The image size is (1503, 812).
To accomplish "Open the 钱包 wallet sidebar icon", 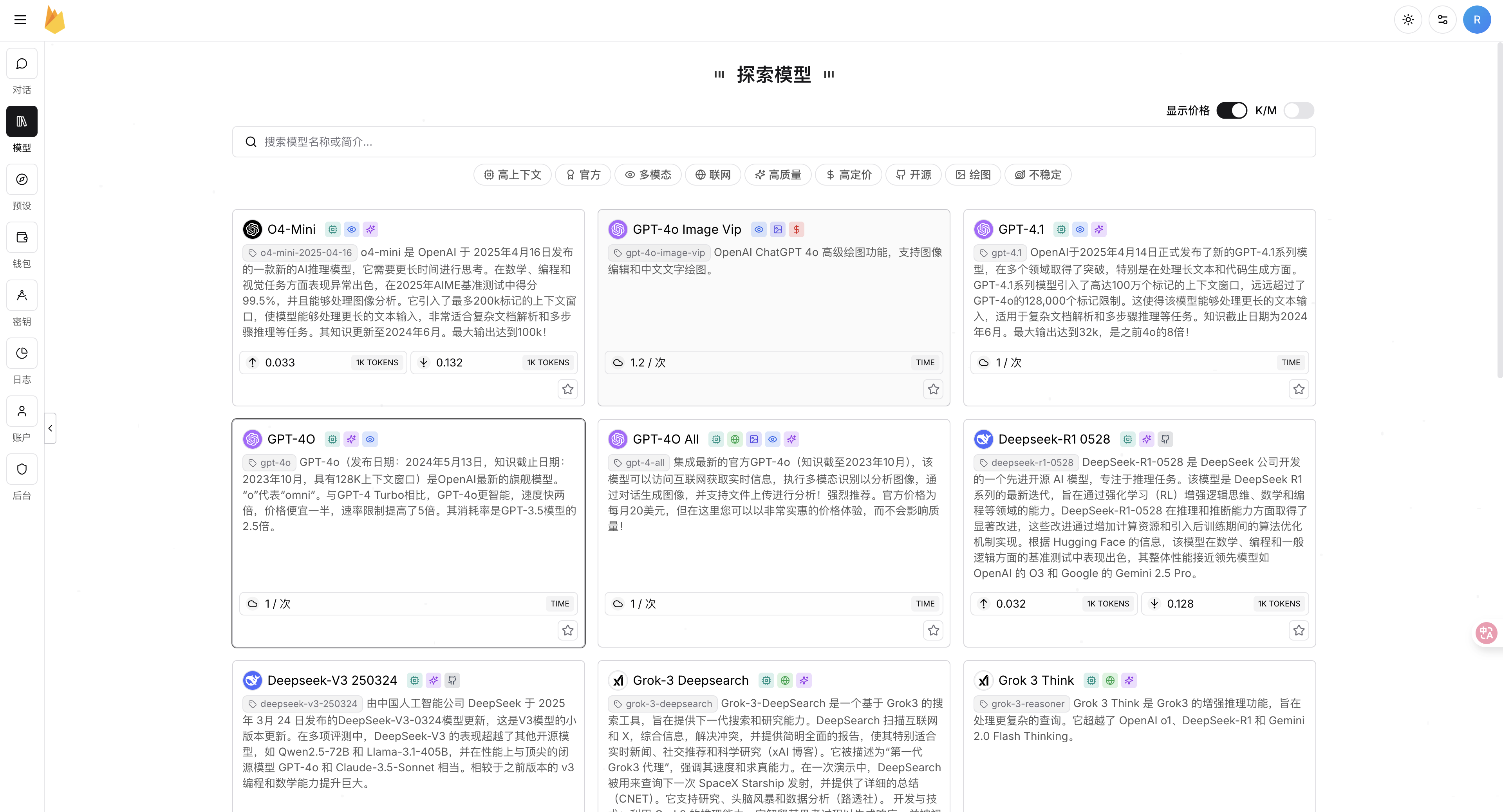I will tap(22, 237).
